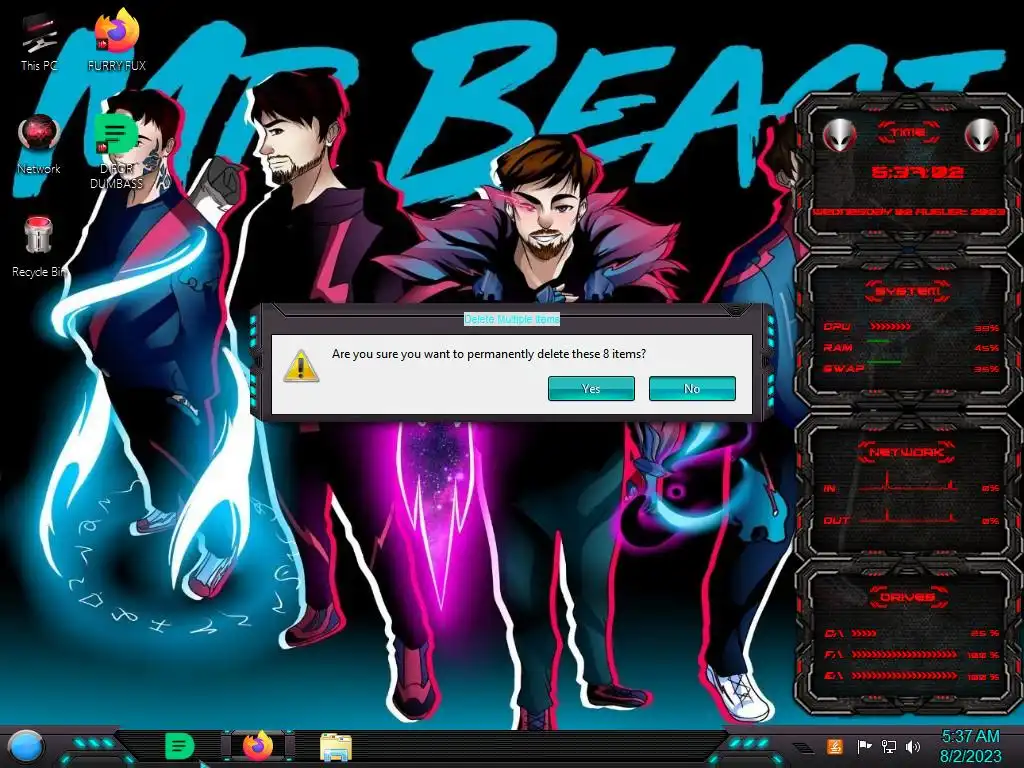1024x768 pixels.
Task: Switch to Firefox in the taskbar
Action: tap(258, 746)
